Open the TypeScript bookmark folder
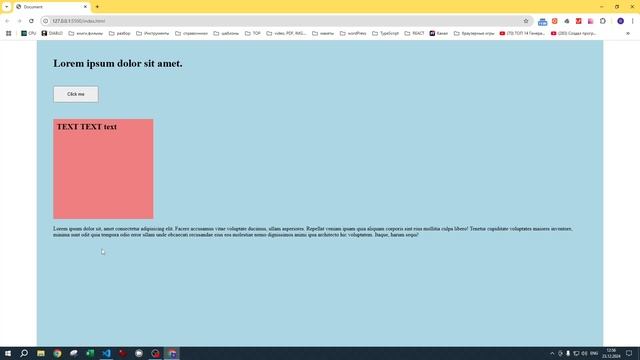The image size is (640, 360). tap(385, 33)
